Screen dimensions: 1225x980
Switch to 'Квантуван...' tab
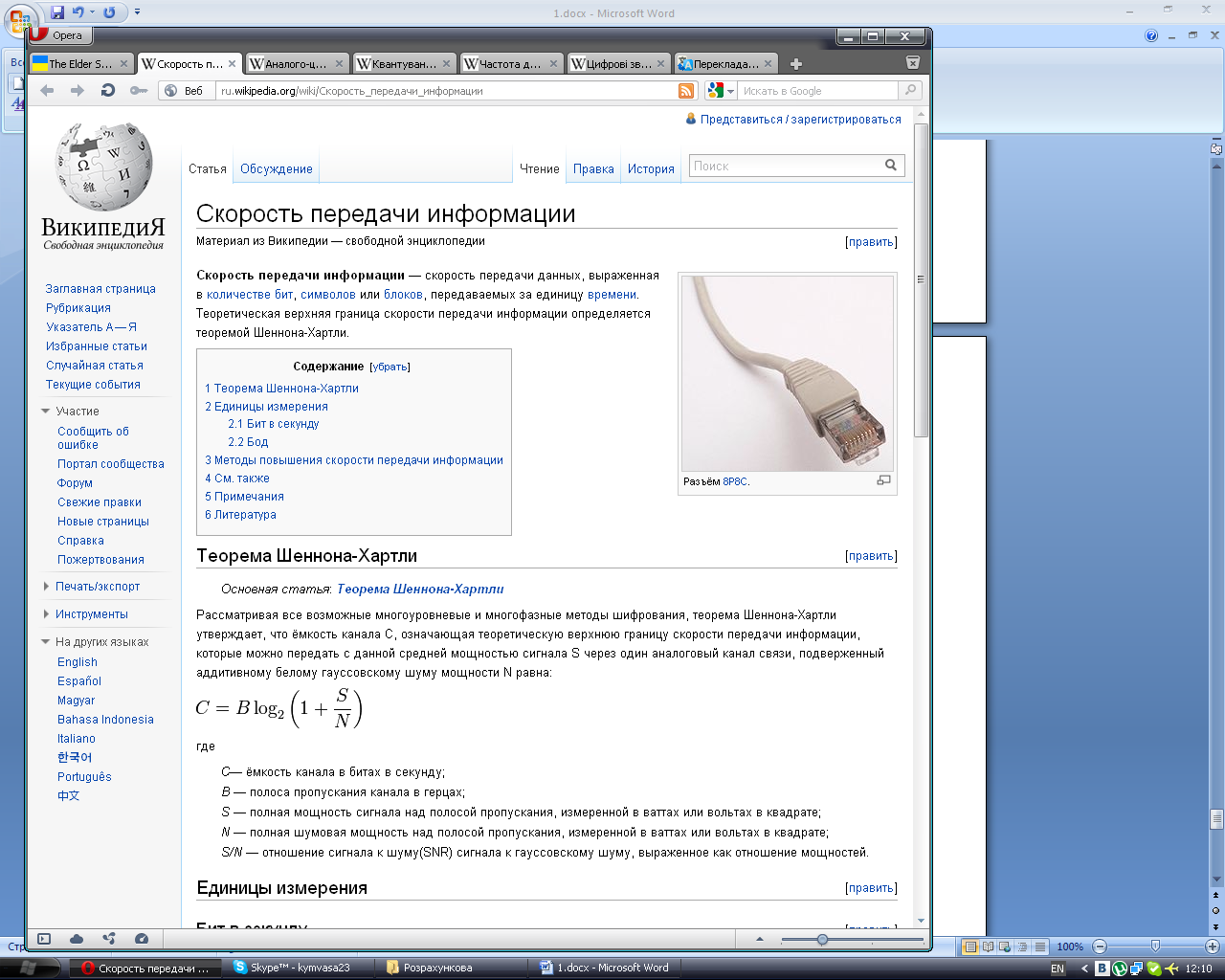(x=404, y=64)
